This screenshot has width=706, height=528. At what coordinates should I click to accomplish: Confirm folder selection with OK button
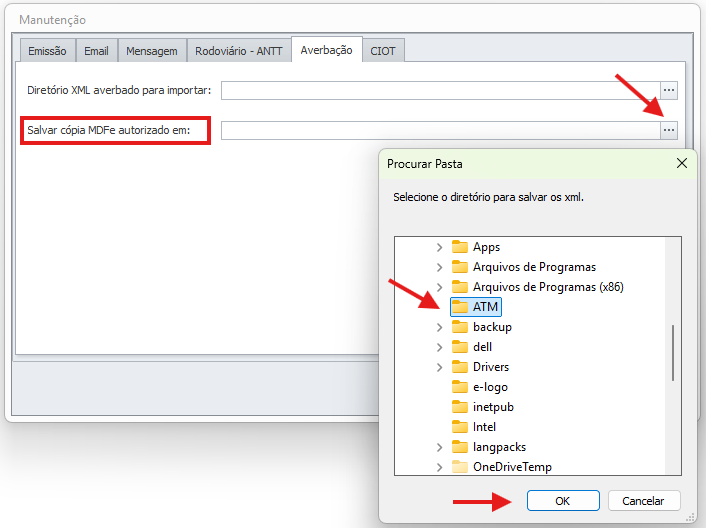point(563,500)
